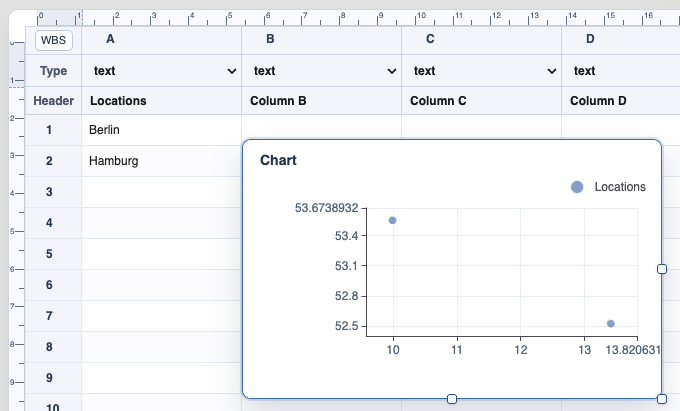Image resolution: width=680 pixels, height=411 pixels.
Task: Grab the chart's right-edge resize handle
Action: tap(662, 269)
